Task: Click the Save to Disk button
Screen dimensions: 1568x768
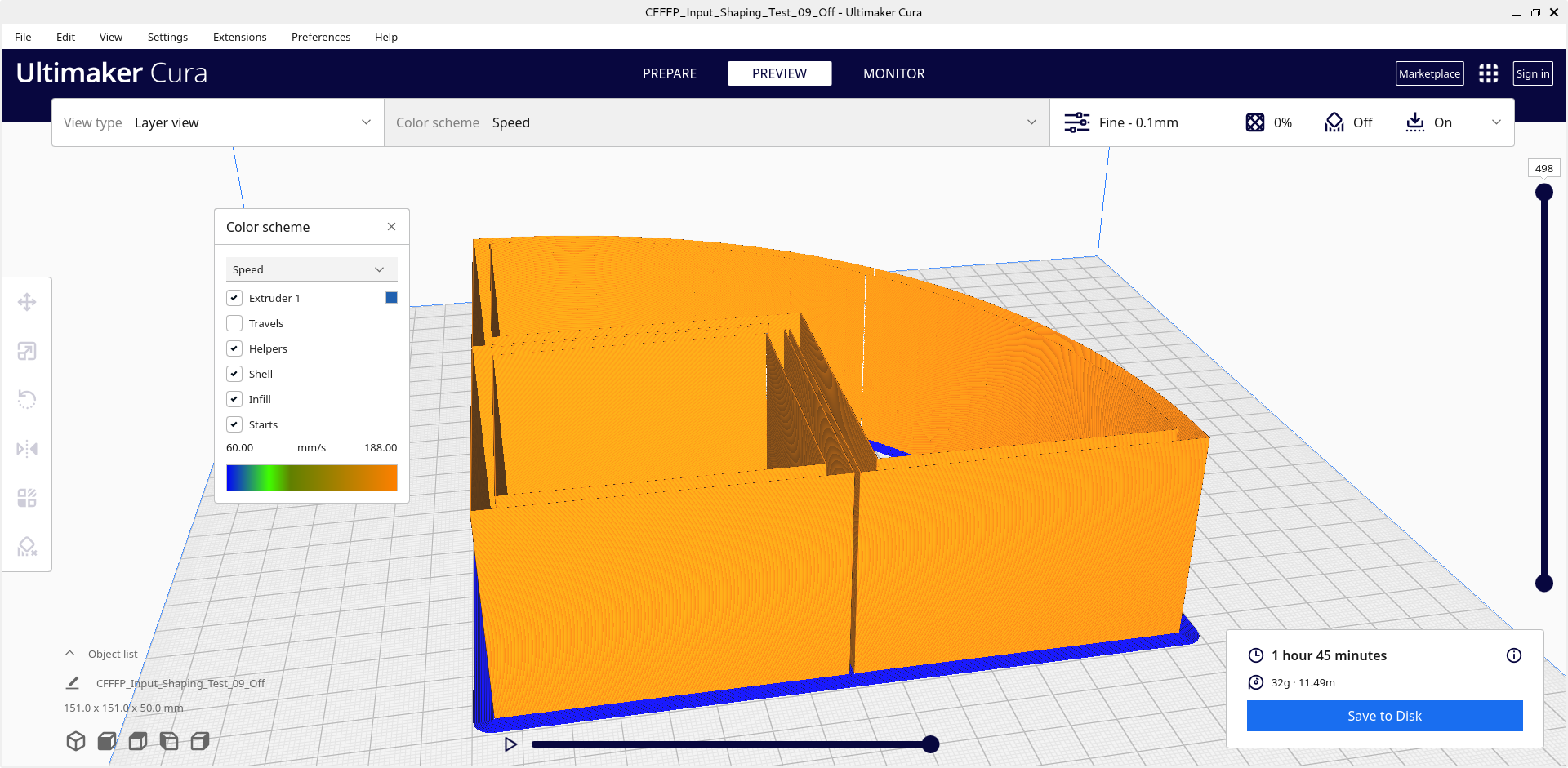Action: pos(1383,716)
